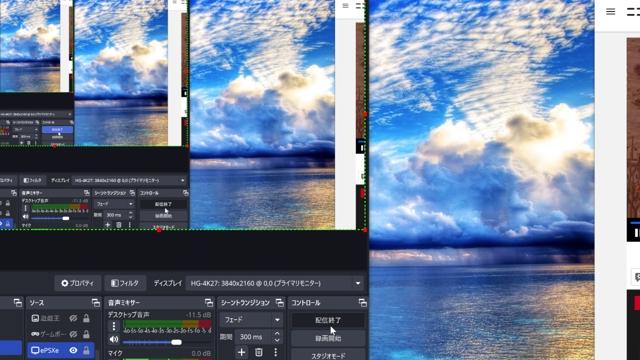
Task: Select the ePSXe source row
Action: (61, 350)
